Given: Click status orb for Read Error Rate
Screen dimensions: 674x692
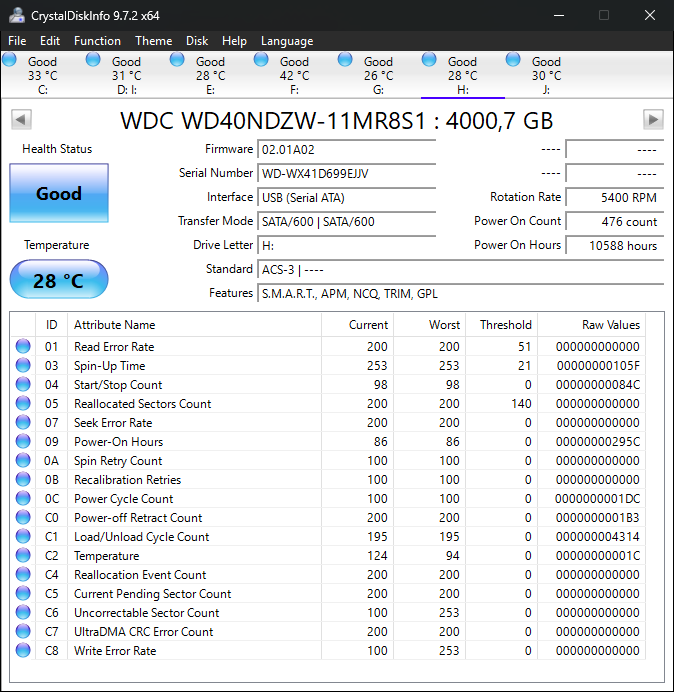Looking at the screenshot, I should pos(23,347).
